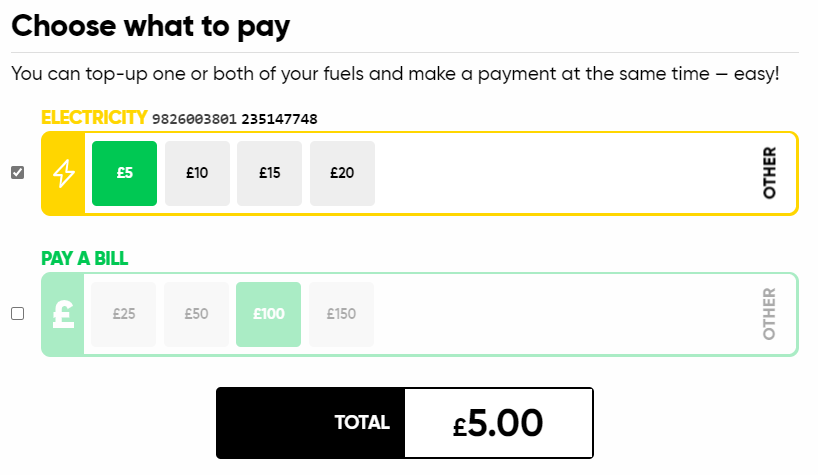Pick the £15 electricity top-up option
The width and height of the screenshot is (818, 475).
point(270,173)
